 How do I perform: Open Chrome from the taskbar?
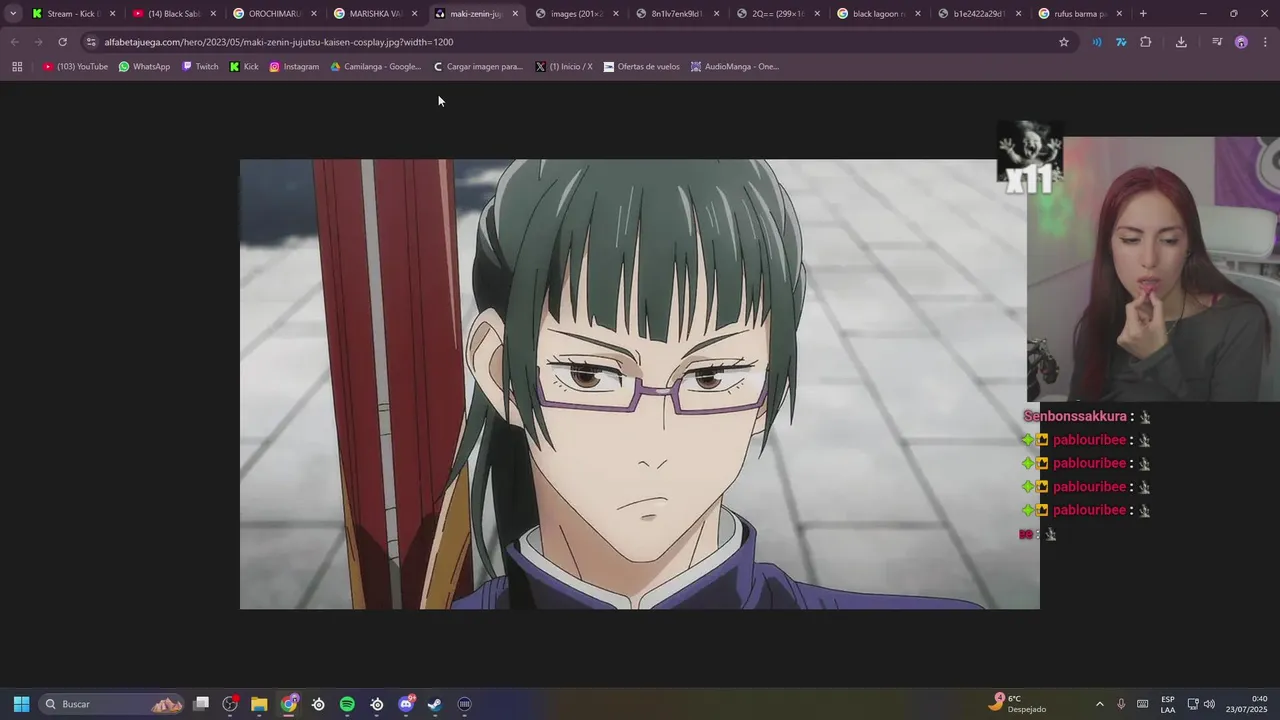(289, 704)
